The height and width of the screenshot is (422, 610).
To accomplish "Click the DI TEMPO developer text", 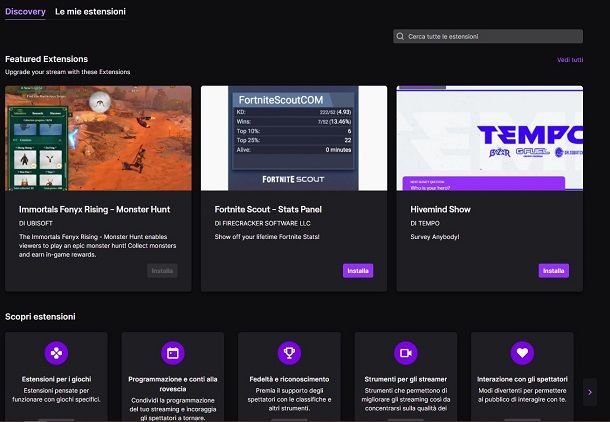I will 425,223.
